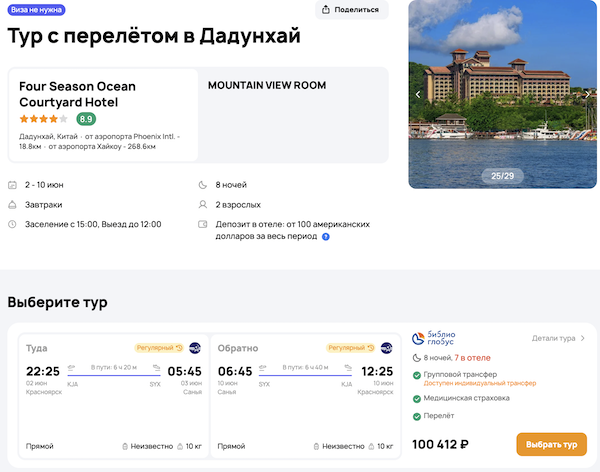Screen dimensions: 600x472
Task: Show previous hotel photo with left arrow
Action: [418, 94]
